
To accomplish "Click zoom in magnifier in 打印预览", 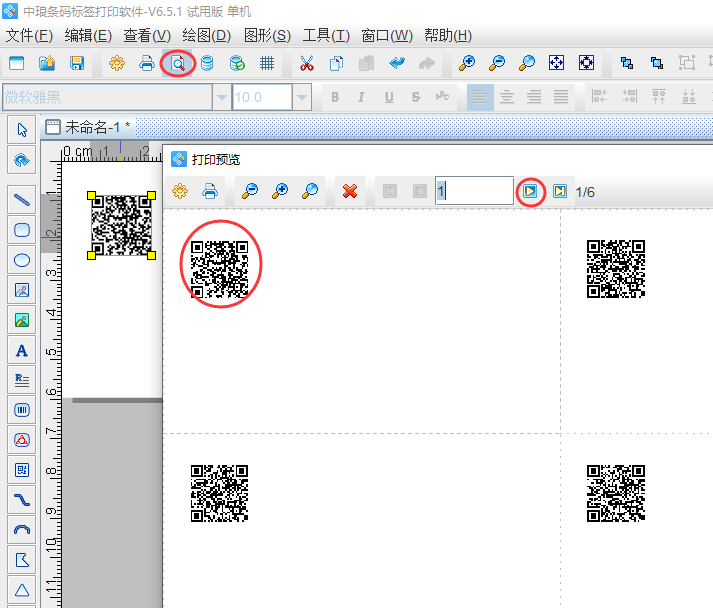I will pyautogui.click(x=280, y=191).
